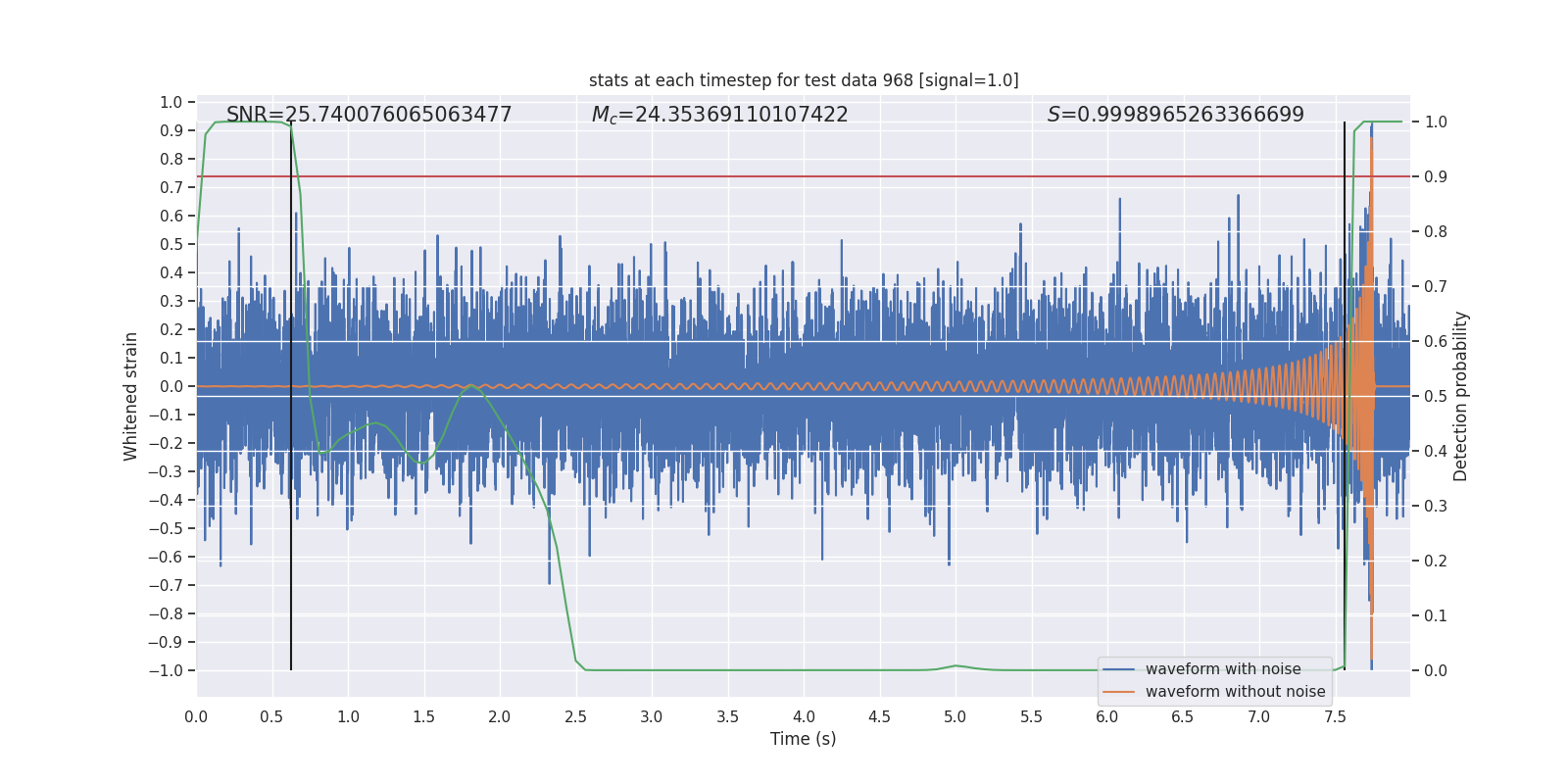
Task: Select Whitened strain tick label −1.0
Action: [166, 670]
